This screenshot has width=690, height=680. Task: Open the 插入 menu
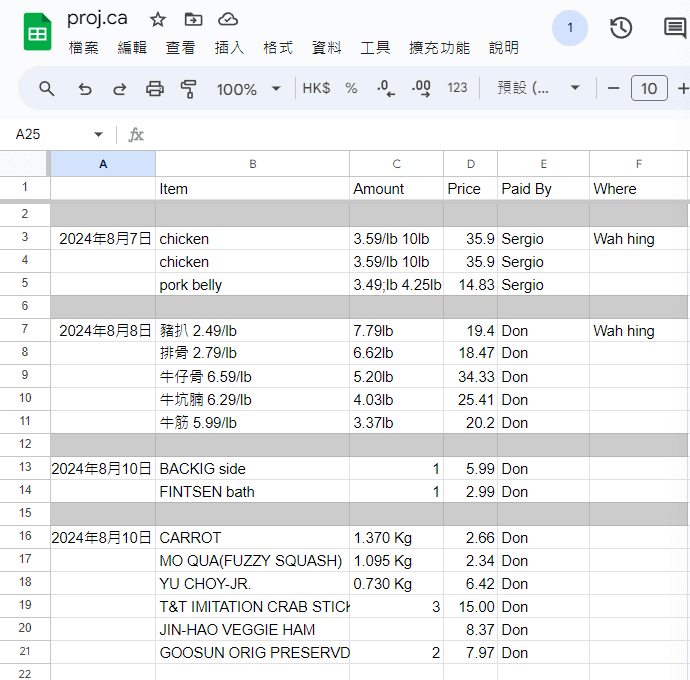point(229,48)
